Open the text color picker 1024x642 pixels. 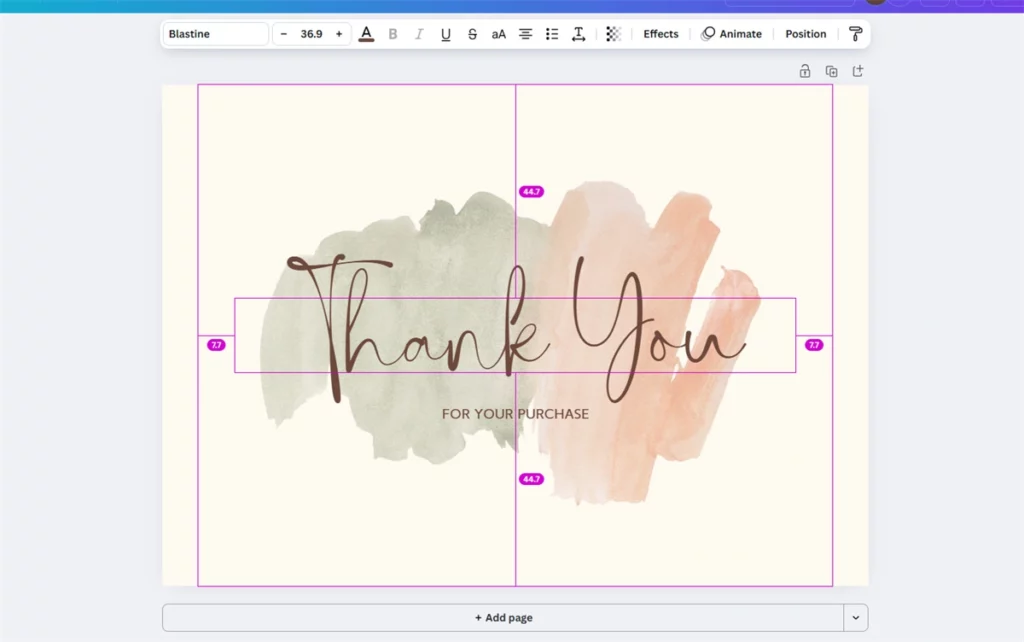pyautogui.click(x=366, y=33)
